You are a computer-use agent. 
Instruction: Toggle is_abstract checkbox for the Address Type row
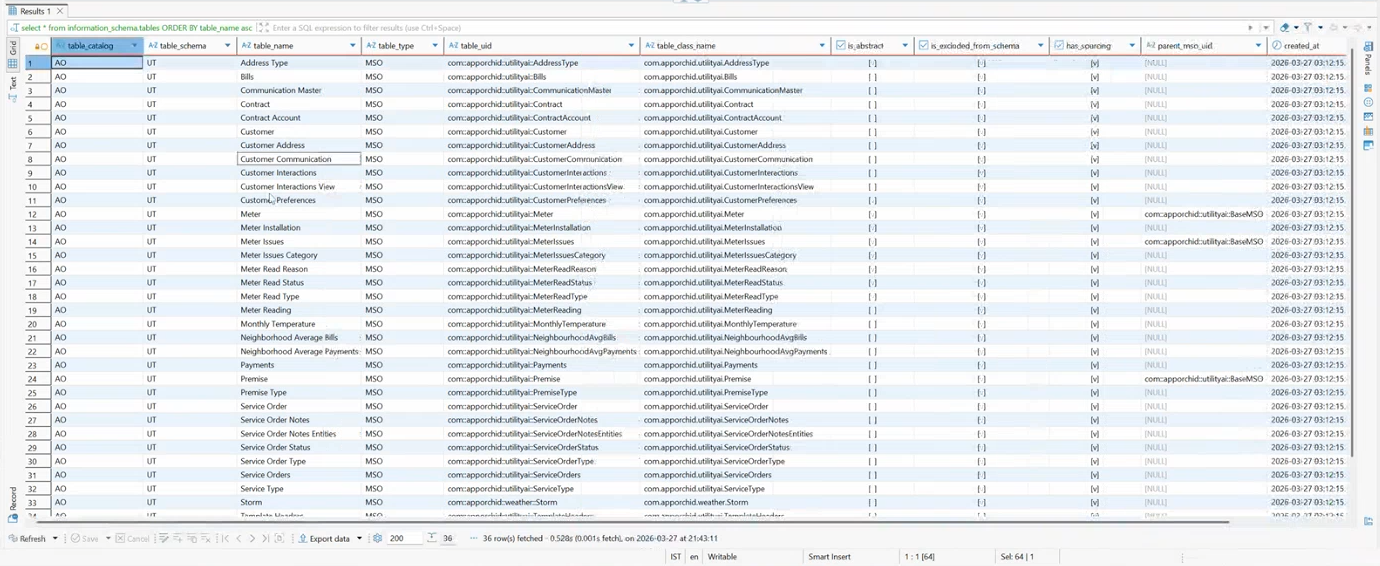click(x=872, y=63)
